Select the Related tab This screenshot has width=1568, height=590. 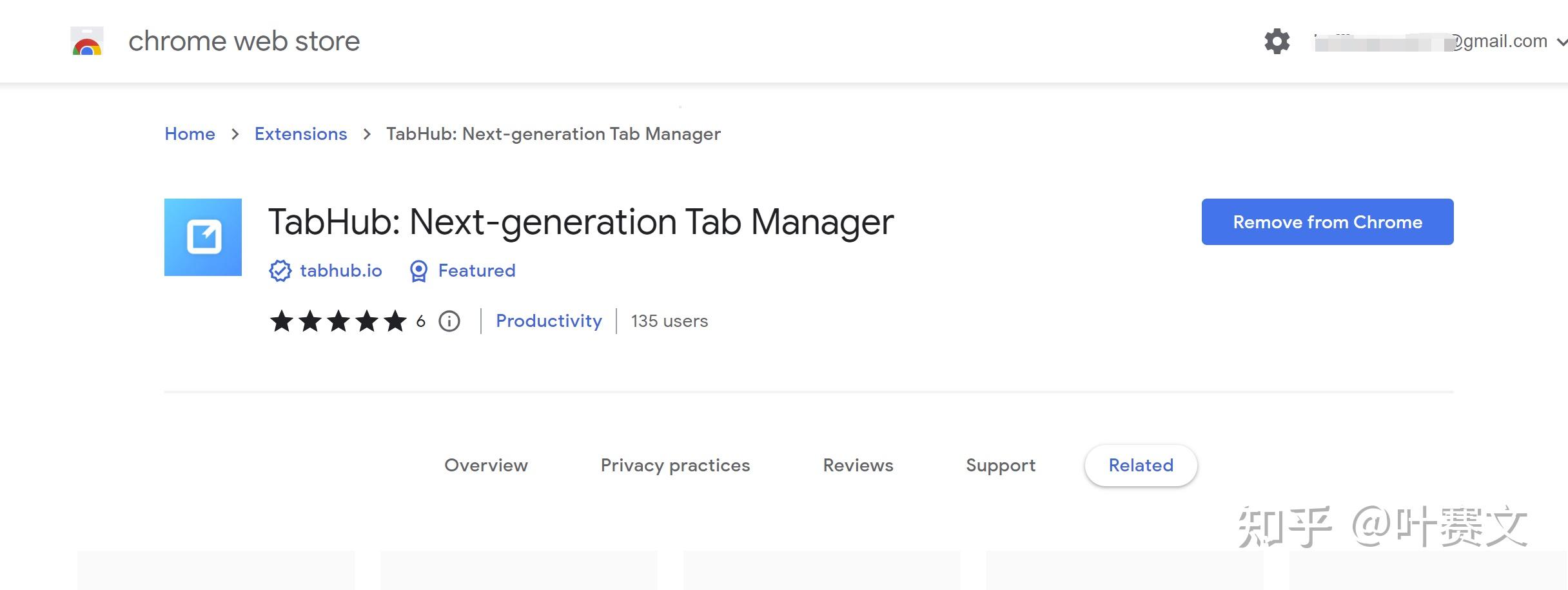pos(1141,466)
